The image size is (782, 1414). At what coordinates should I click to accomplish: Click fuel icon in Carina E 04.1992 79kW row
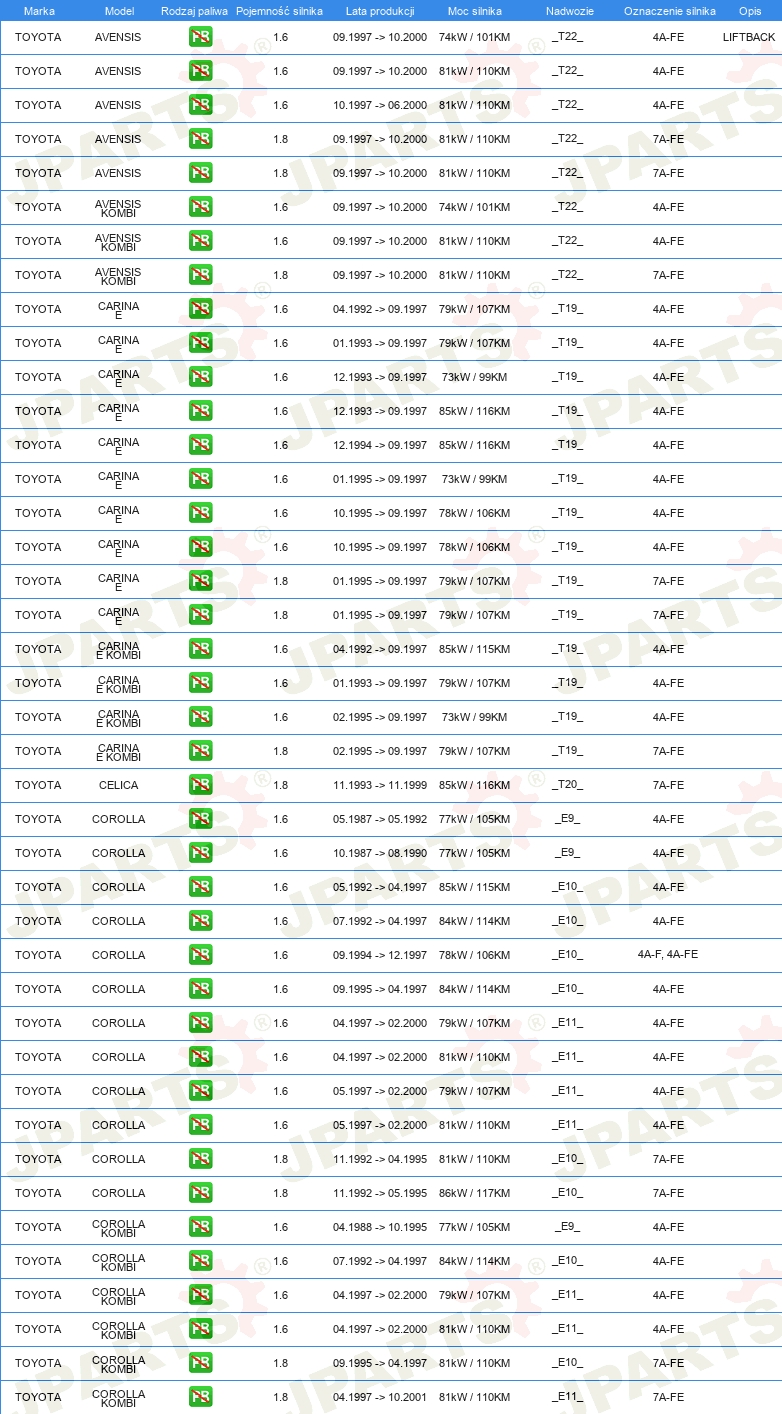200,309
